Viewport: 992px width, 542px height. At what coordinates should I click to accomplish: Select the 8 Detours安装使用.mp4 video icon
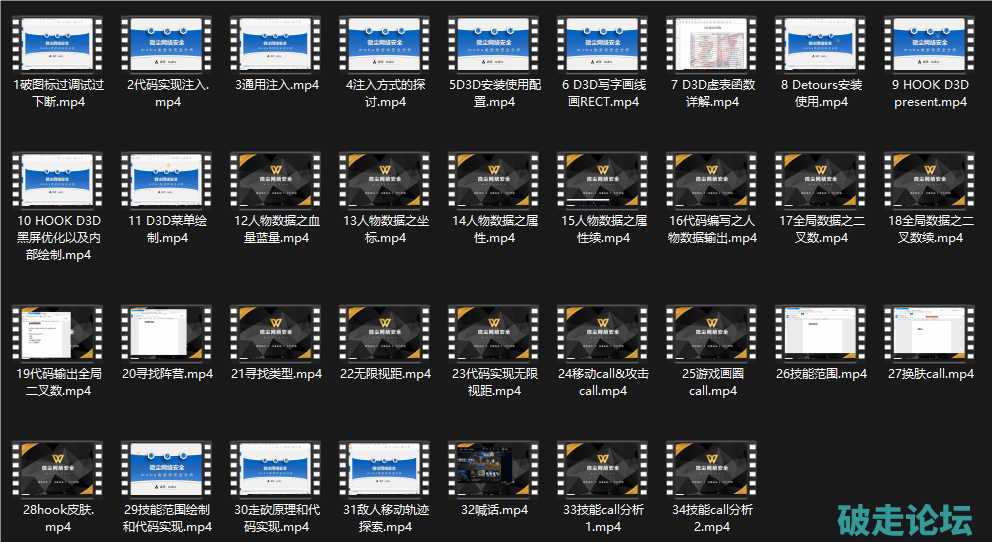point(821,44)
